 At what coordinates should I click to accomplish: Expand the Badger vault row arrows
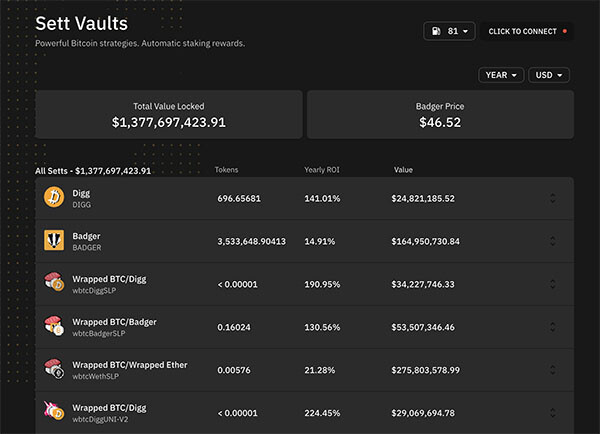coord(553,241)
